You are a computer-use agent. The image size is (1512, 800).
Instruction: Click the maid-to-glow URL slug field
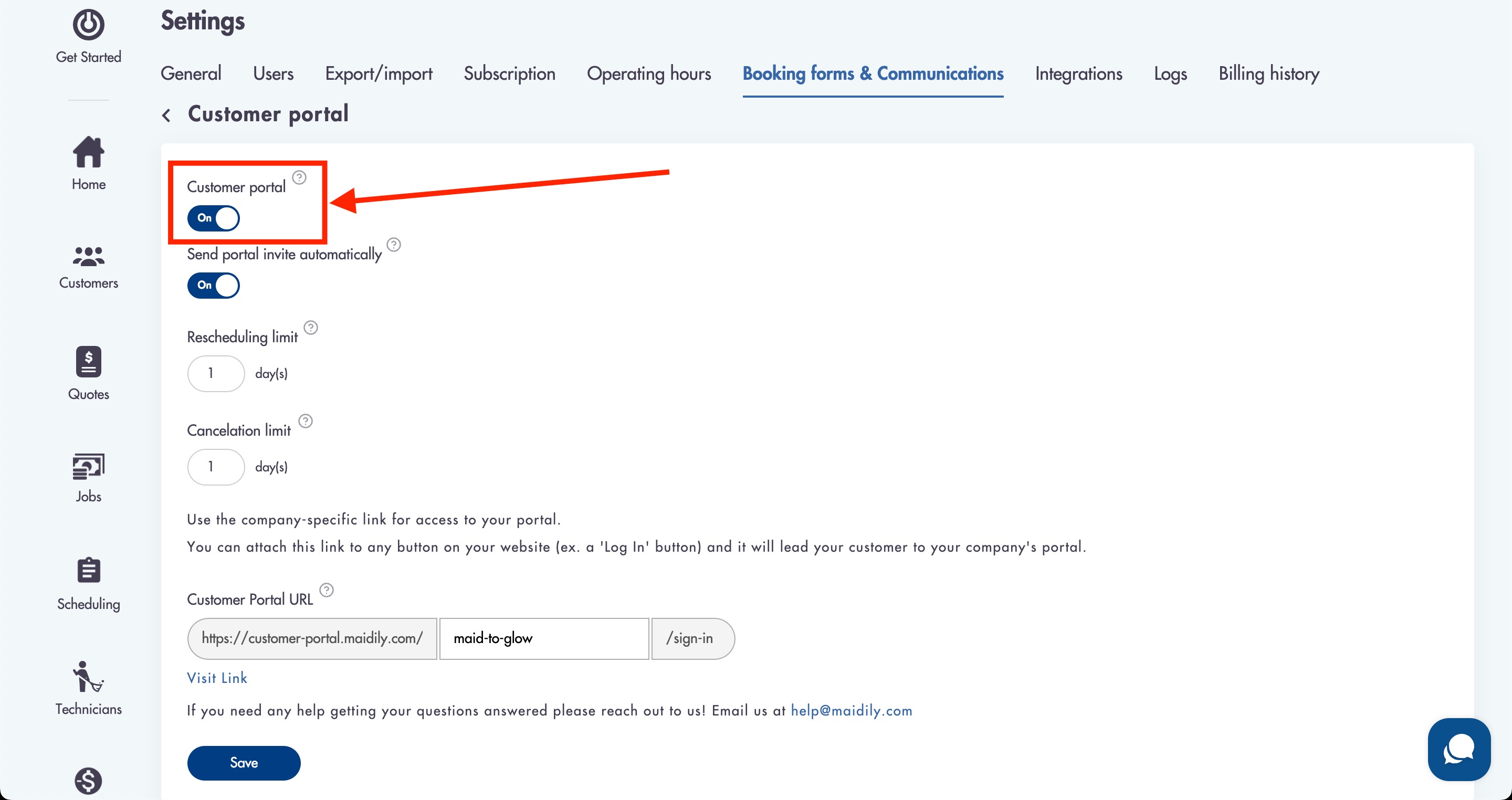coord(544,638)
